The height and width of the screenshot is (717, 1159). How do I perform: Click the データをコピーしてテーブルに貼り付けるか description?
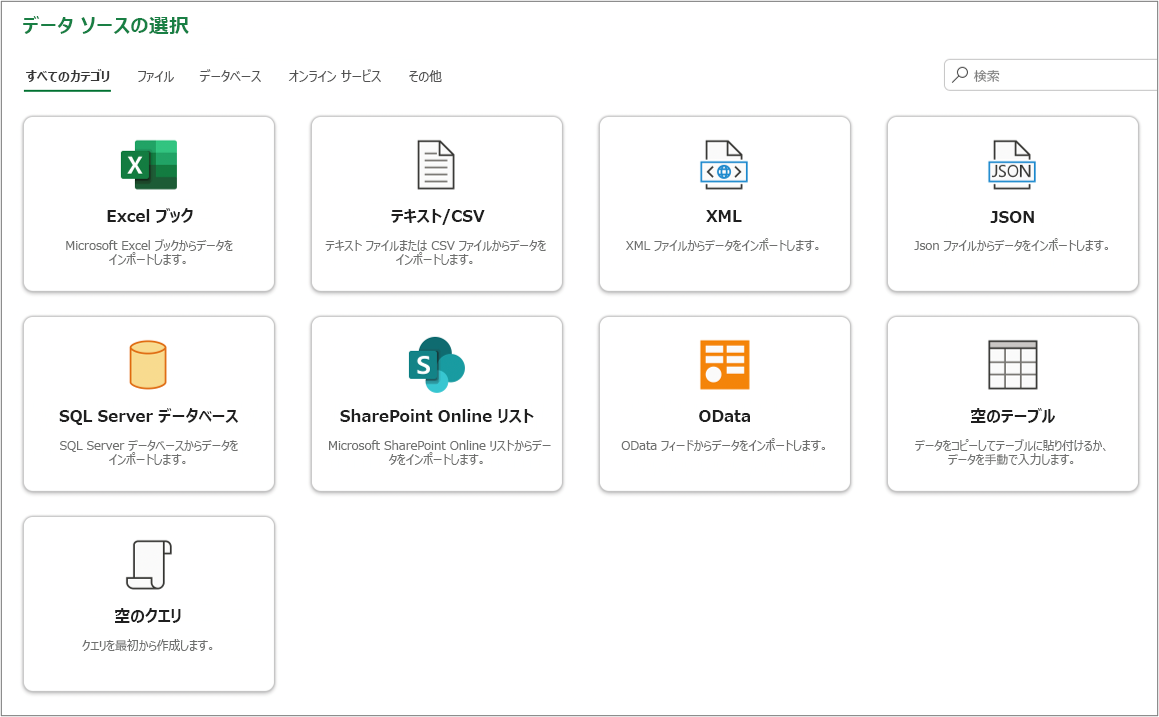click(x=1010, y=452)
